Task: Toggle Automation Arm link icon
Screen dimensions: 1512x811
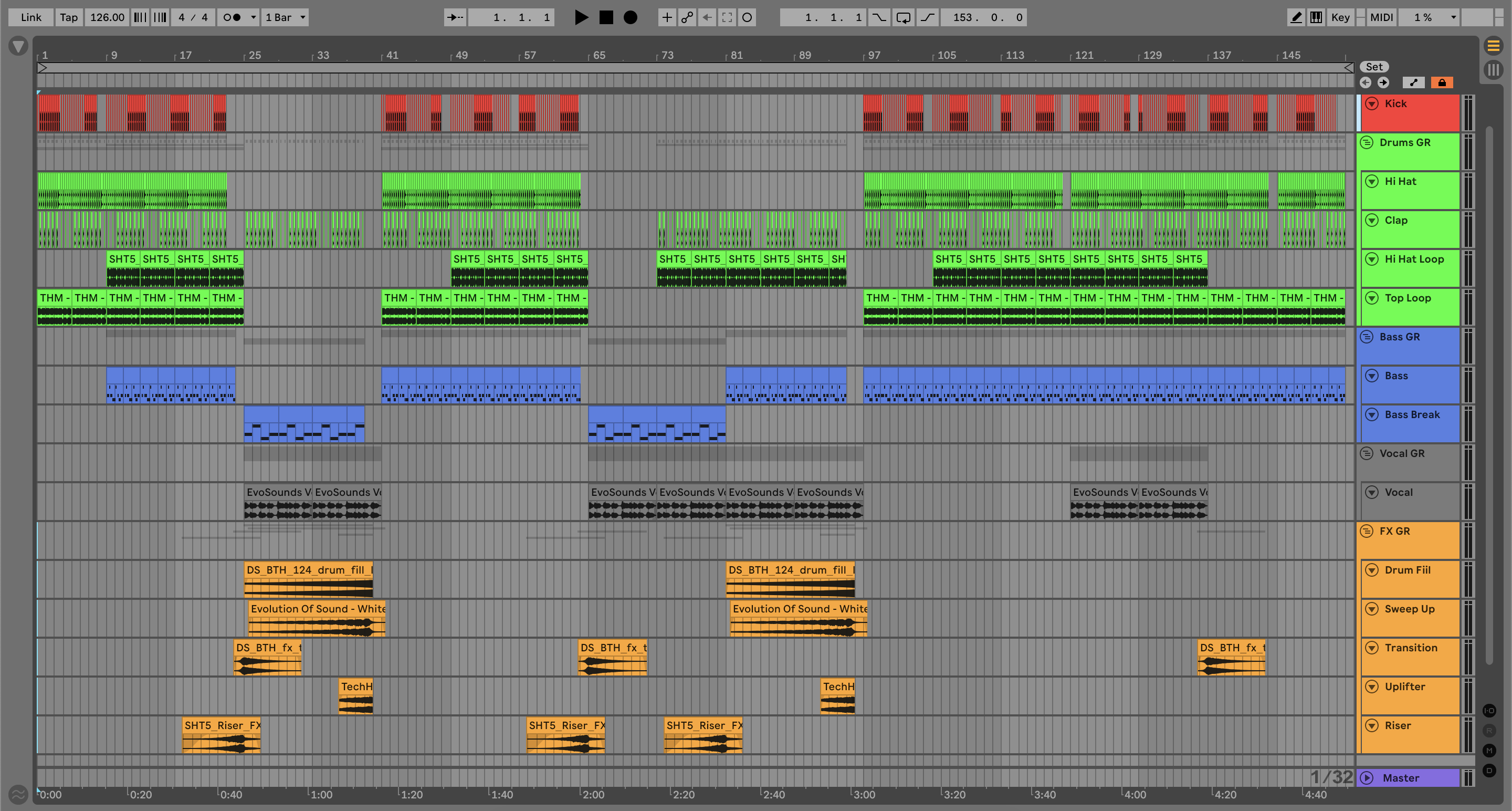Action: tap(687, 18)
